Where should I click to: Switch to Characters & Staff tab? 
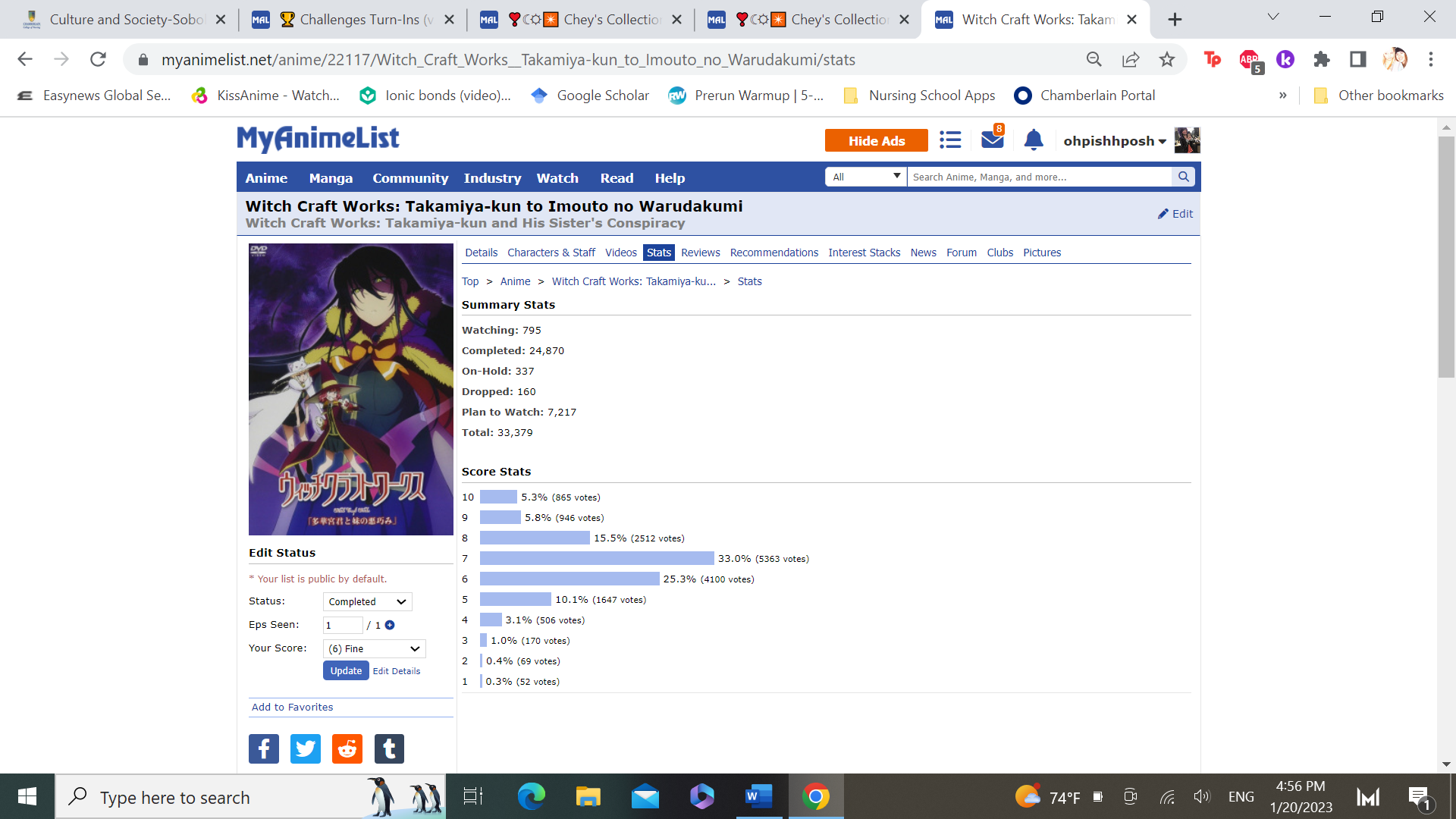[551, 253]
